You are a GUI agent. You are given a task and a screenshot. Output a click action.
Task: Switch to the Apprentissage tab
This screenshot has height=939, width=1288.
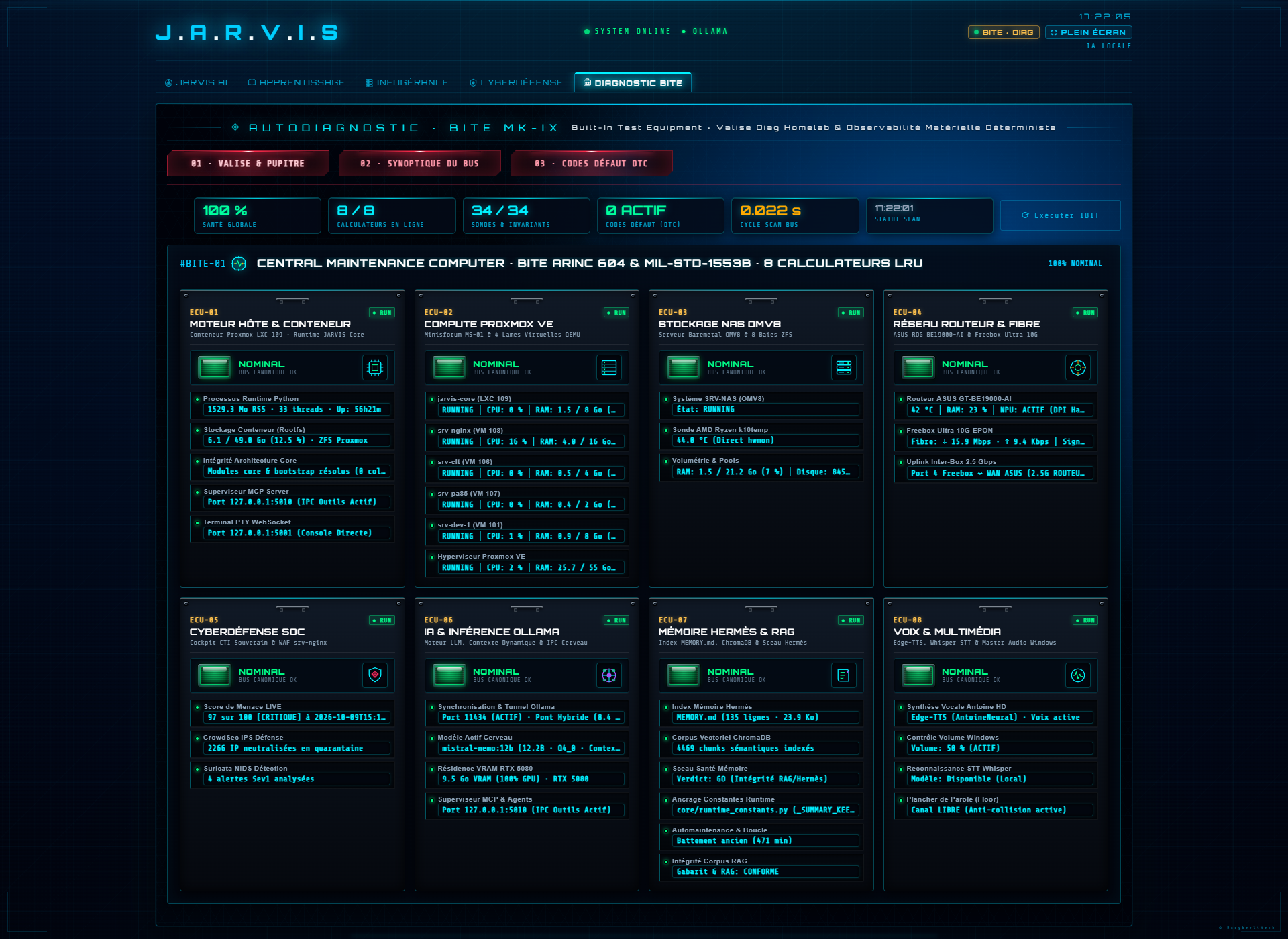[x=296, y=82]
